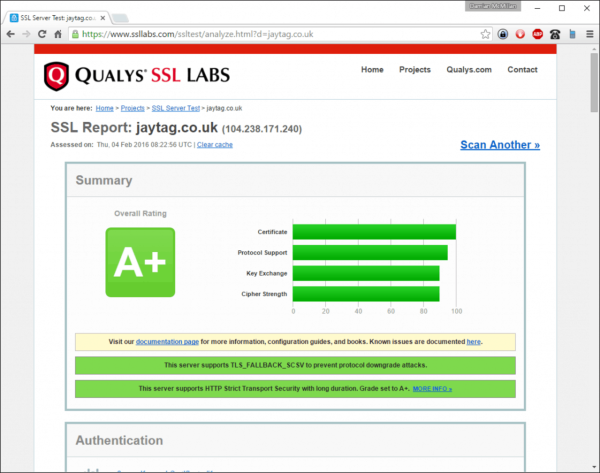This screenshot has width=600, height=473.
Task: Open the MORE INFO link about HSTS
Action: click(x=432, y=389)
